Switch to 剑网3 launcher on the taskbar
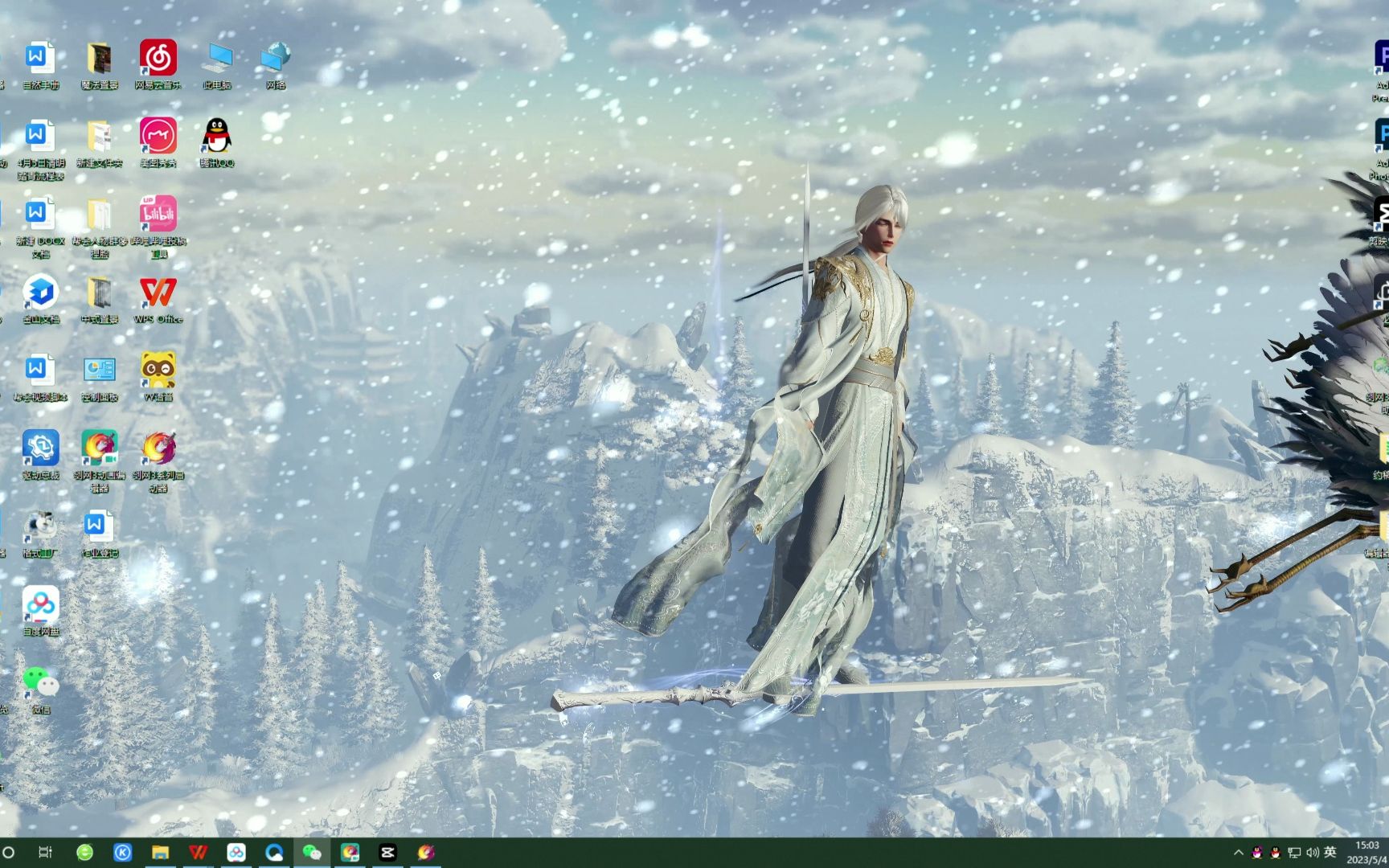Viewport: 1389px width, 868px height. click(426, 852)
